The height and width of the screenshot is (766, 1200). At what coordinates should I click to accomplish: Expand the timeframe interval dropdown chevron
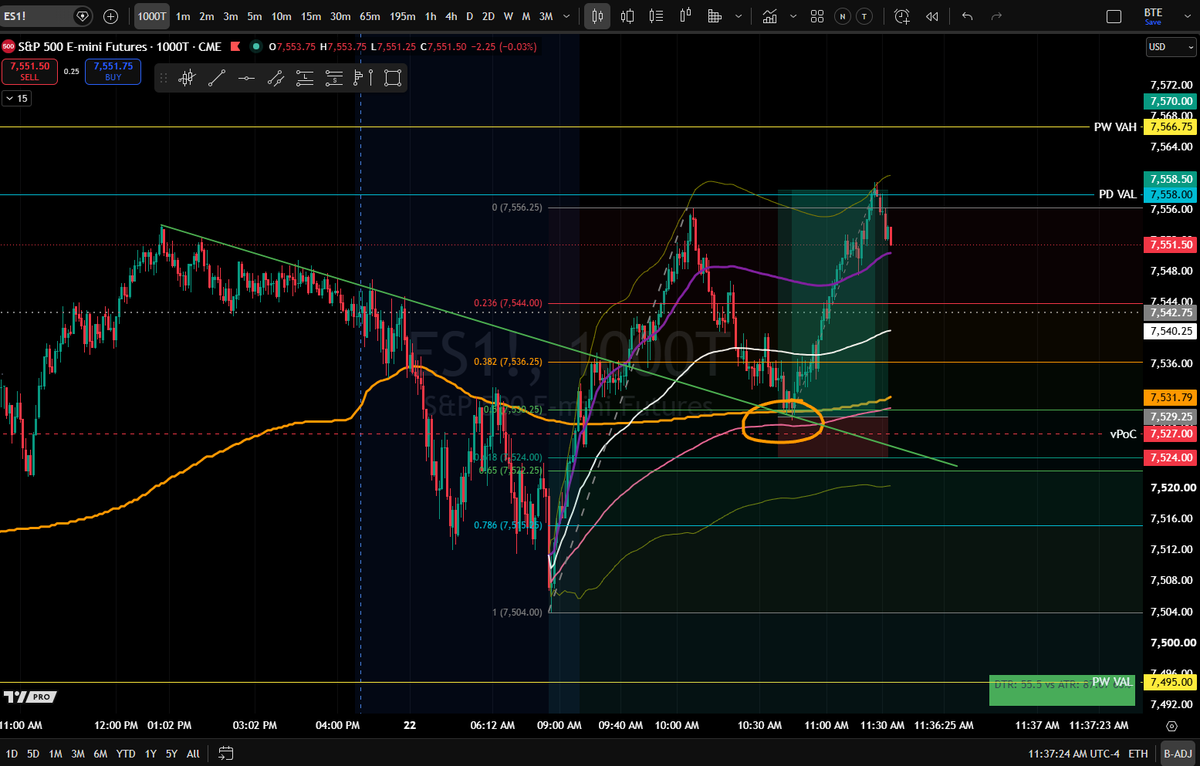click(x=569, y=16)
